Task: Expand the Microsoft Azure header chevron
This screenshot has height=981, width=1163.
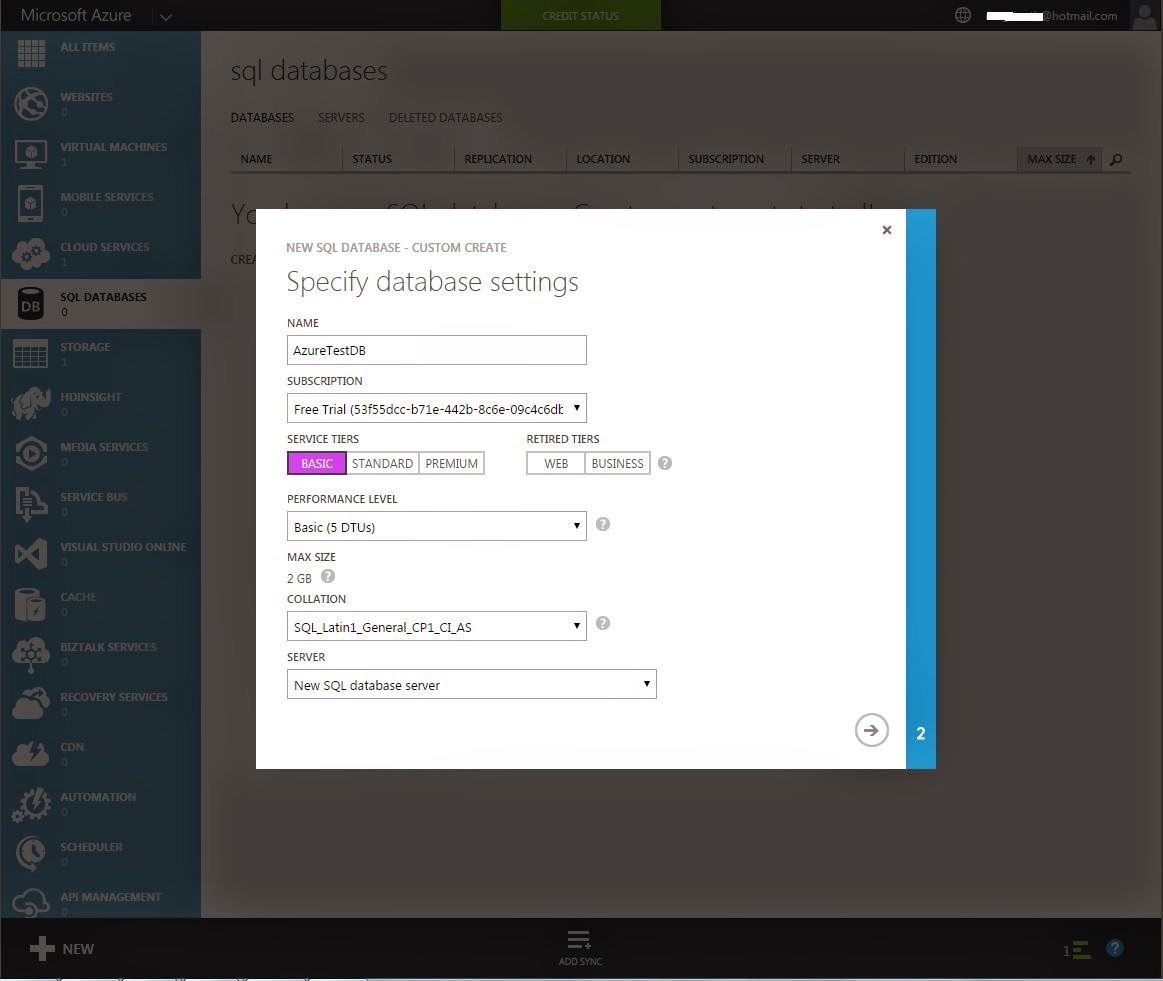Action: click(165, 16)
